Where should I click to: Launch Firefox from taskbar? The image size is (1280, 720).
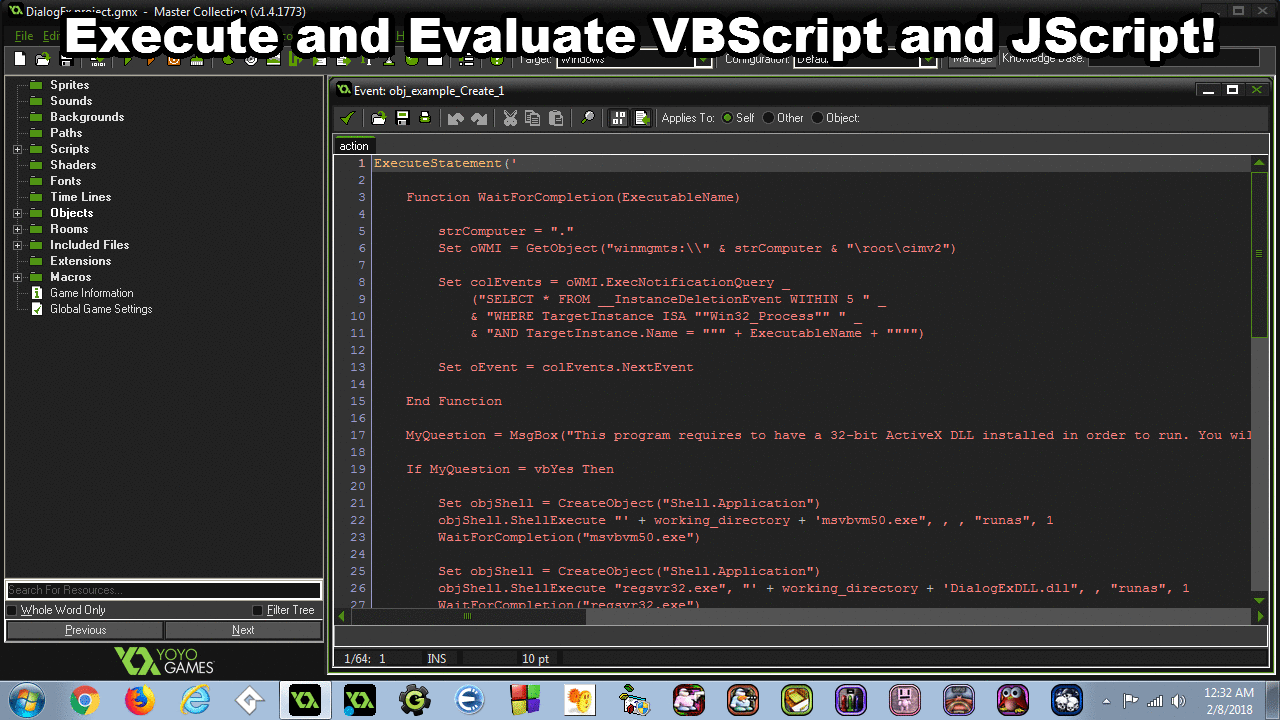(x=139, y=700)
